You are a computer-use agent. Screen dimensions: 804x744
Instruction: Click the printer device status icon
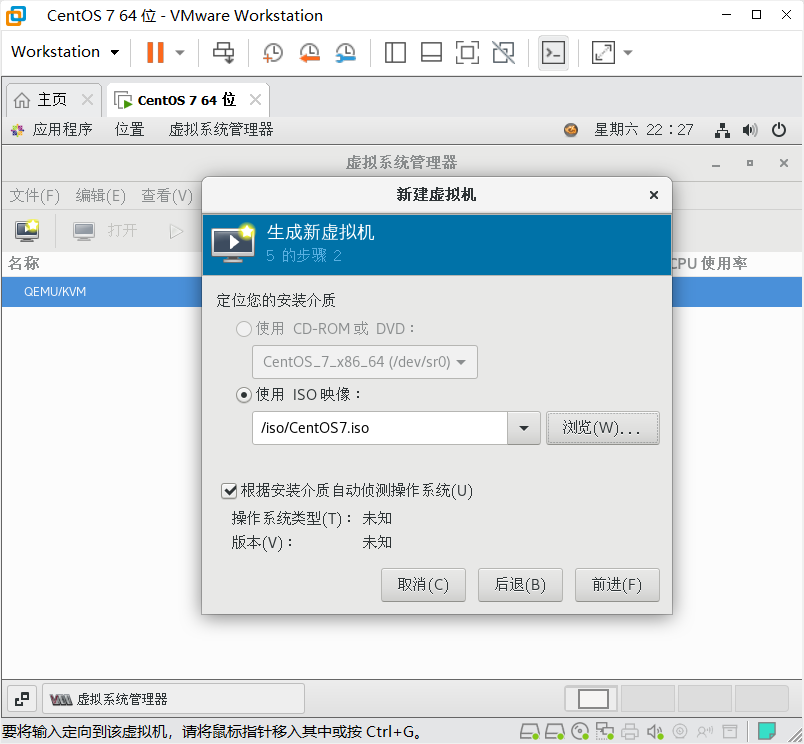[x=630, y=732]
